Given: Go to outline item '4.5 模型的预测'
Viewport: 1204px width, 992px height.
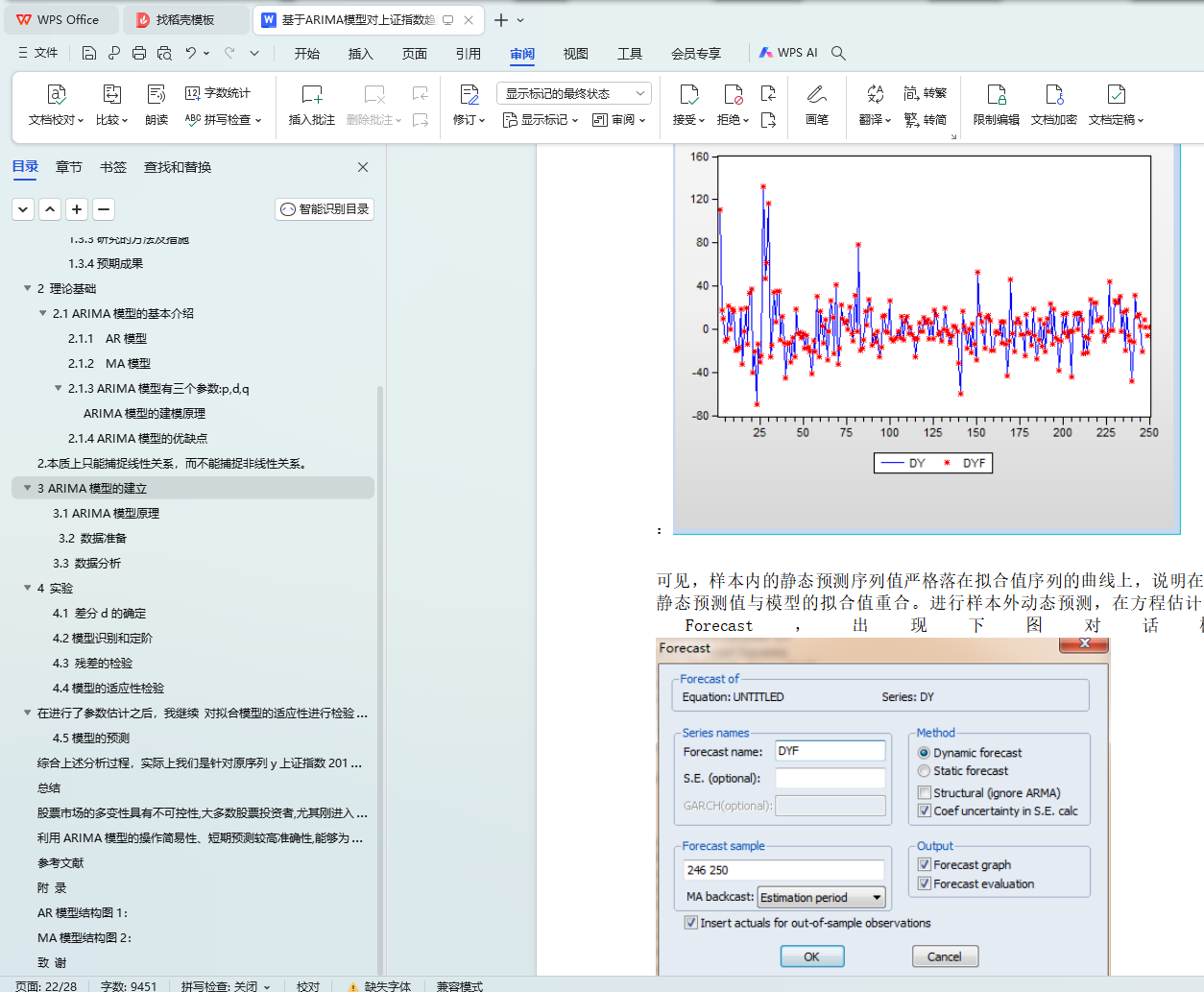Looking at the screenshot, I should point(91,738).
